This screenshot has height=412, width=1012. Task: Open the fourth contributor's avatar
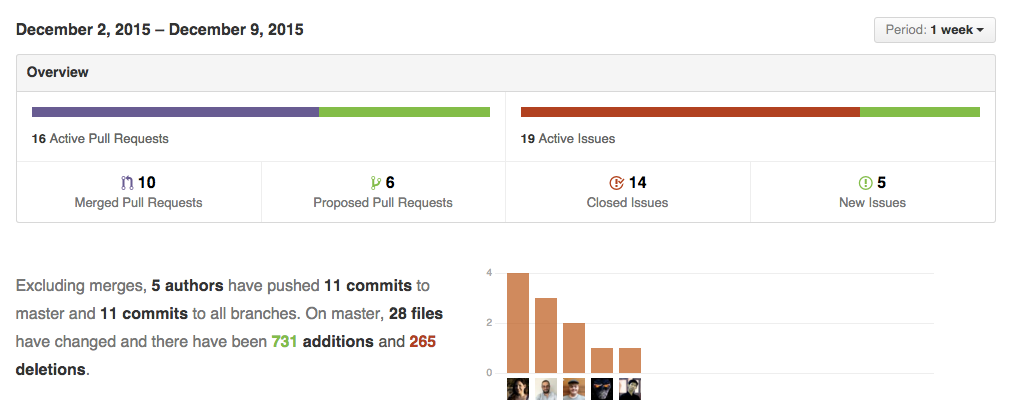[602, 389]
